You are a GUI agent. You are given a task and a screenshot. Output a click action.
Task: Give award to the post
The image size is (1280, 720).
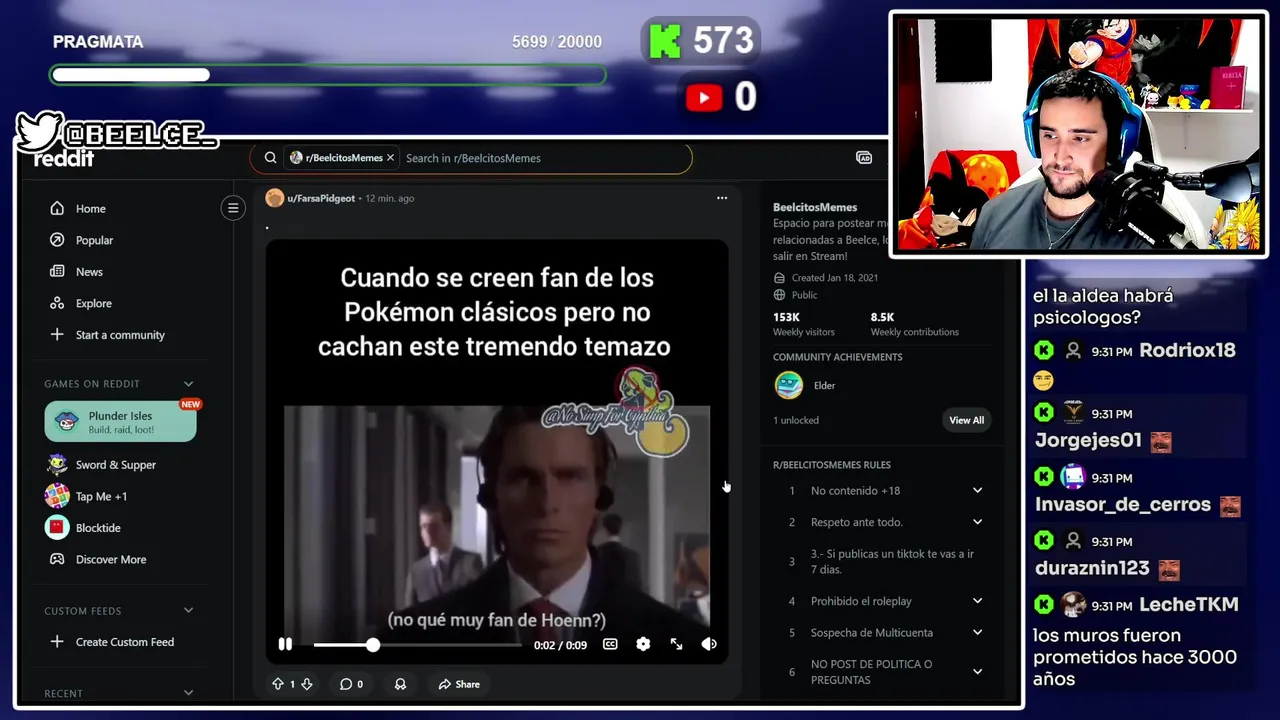tap(400, 684)
